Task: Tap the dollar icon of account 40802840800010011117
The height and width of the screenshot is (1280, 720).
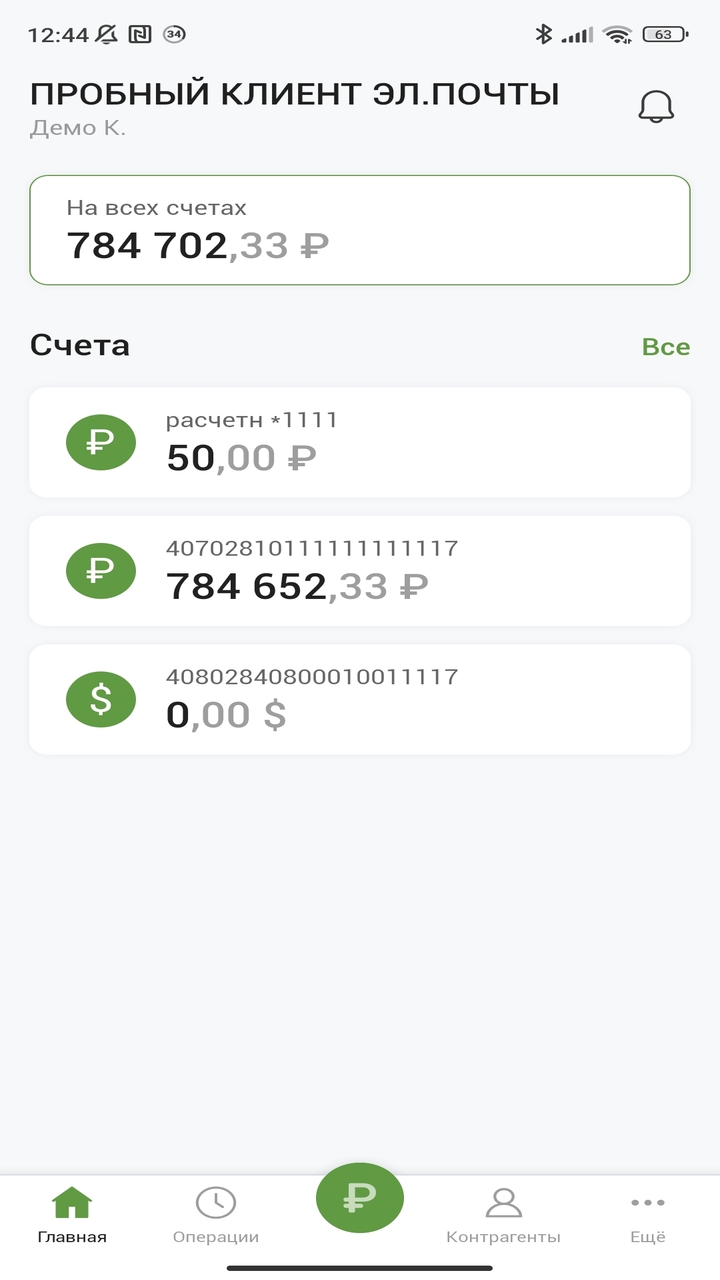Action: pyautogui.click(x=101, y=699)
